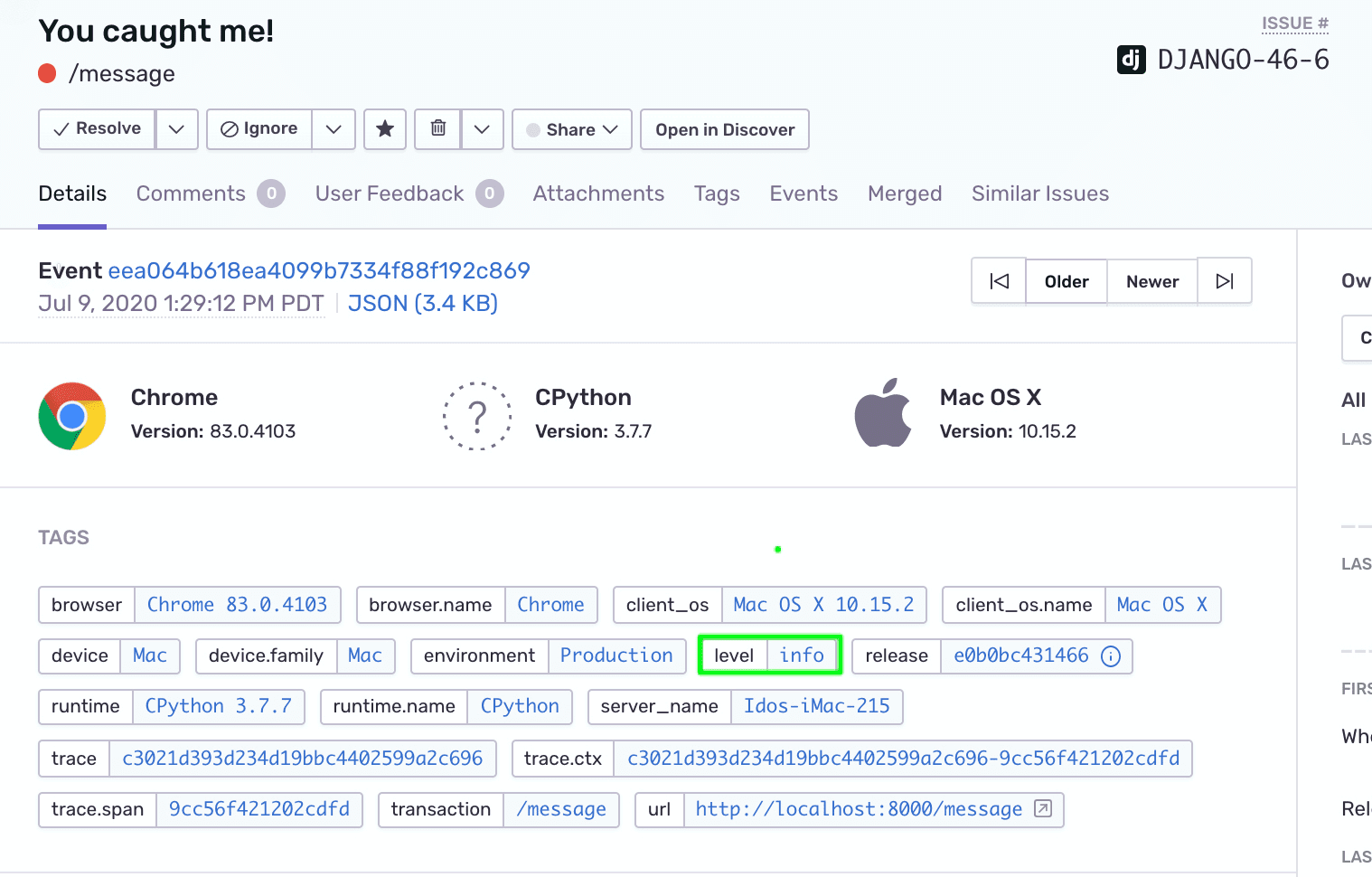Click the event ID link eea064b618ea4099b7334f88f192c869

click(x=320, y=269)
